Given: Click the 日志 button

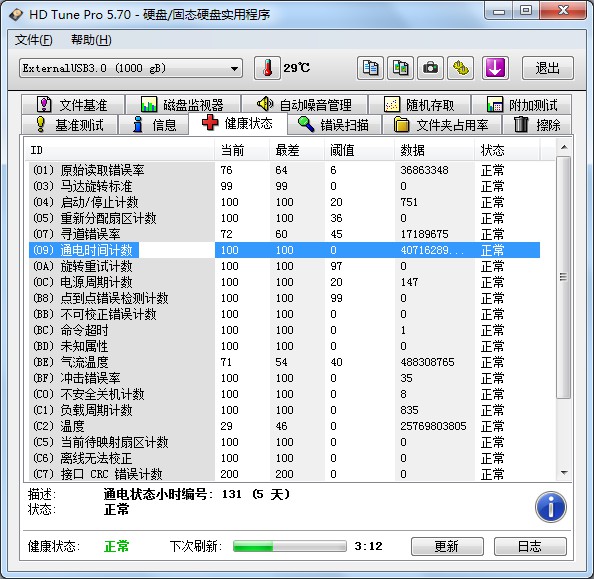Looking at the screenshot, I should (530, 546).
